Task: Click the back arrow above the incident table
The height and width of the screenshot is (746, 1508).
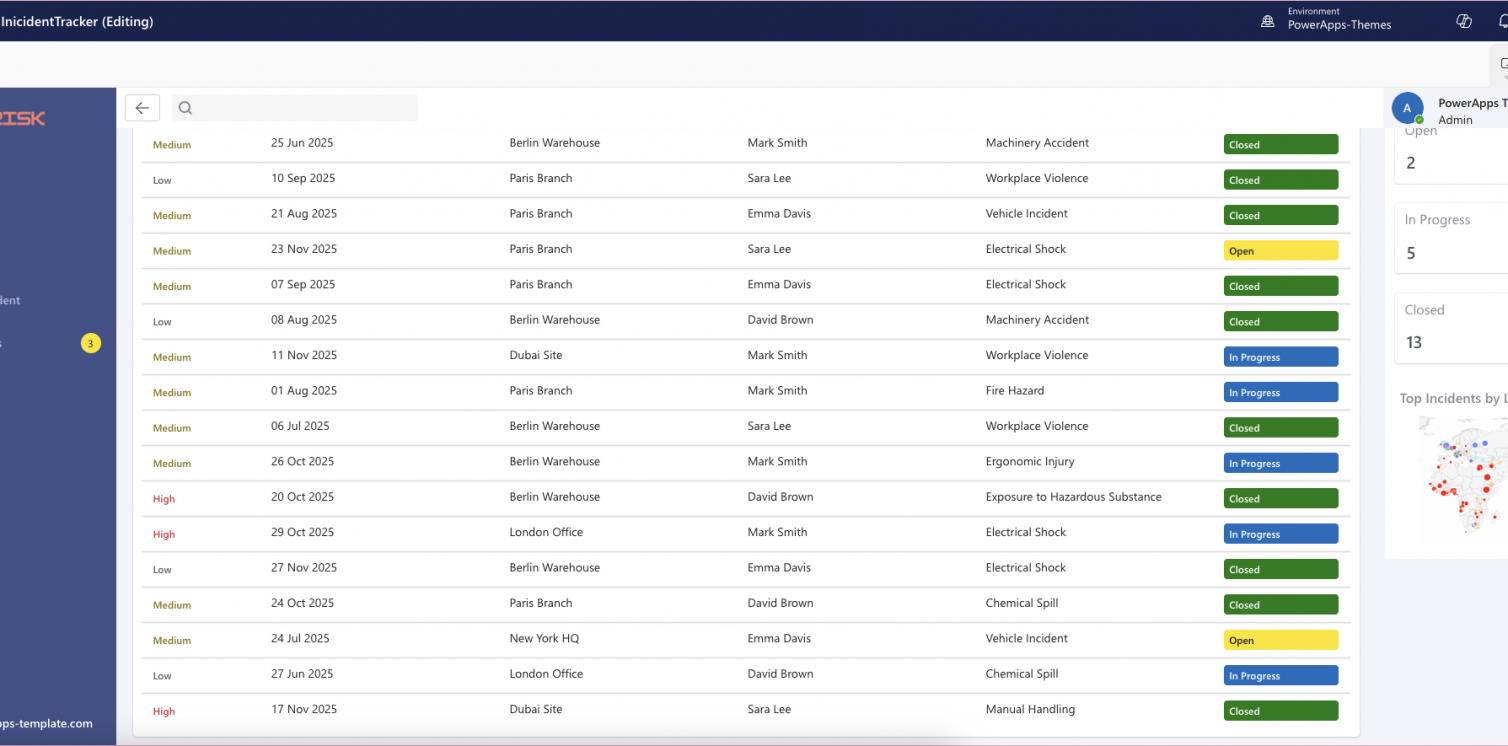Action: click(x=141, y=107)
